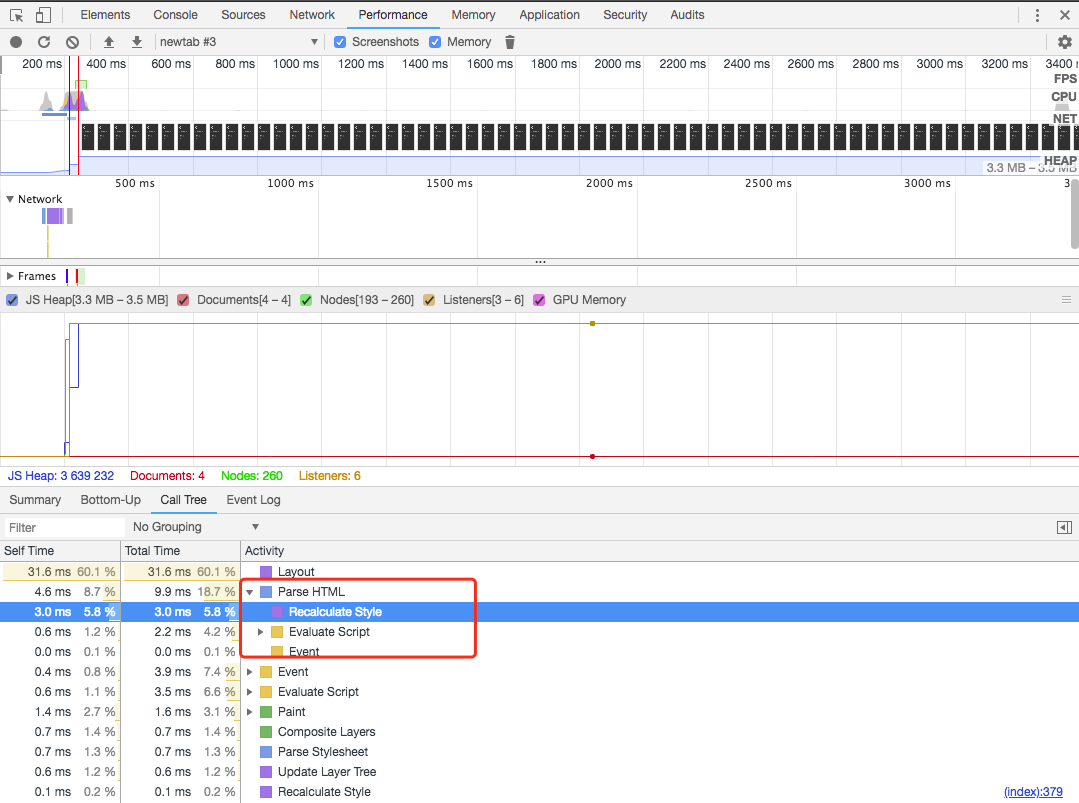Viewport: 1079px width, 803px height.
Task: Open the Memory tab
Action: [x=473, y=14]
